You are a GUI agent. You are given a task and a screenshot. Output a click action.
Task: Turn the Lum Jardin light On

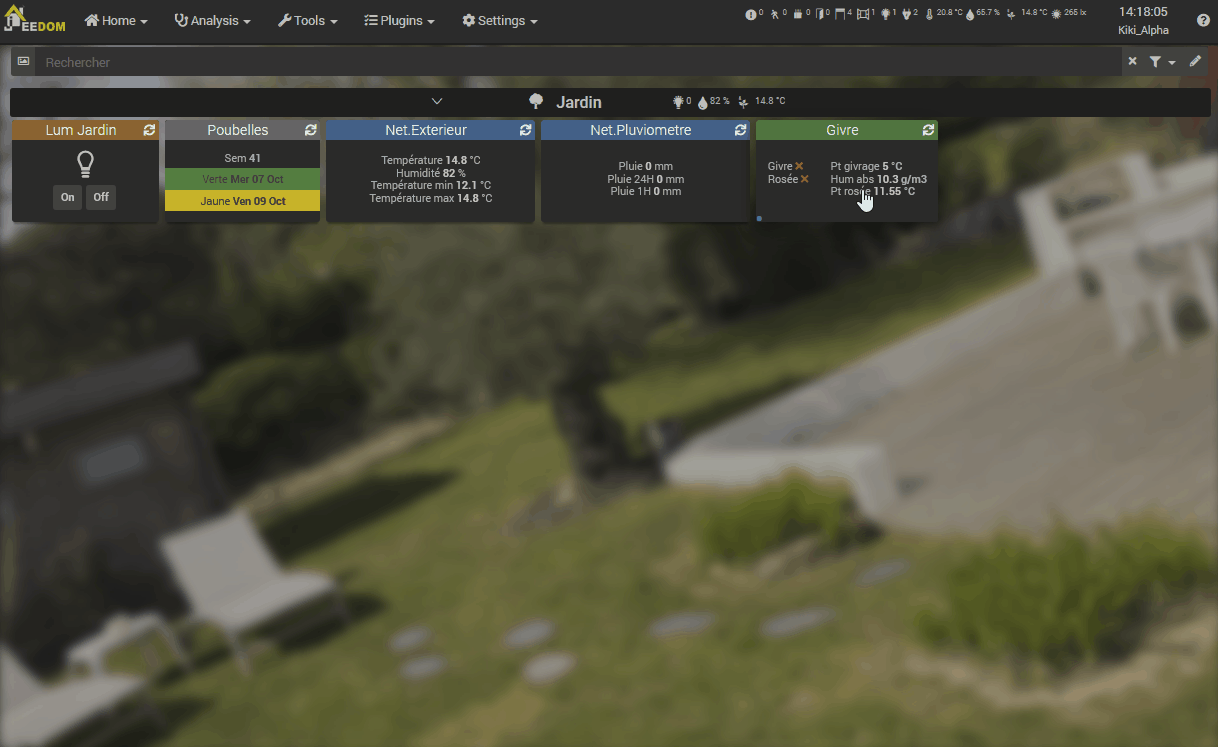(x=67, y=197)
